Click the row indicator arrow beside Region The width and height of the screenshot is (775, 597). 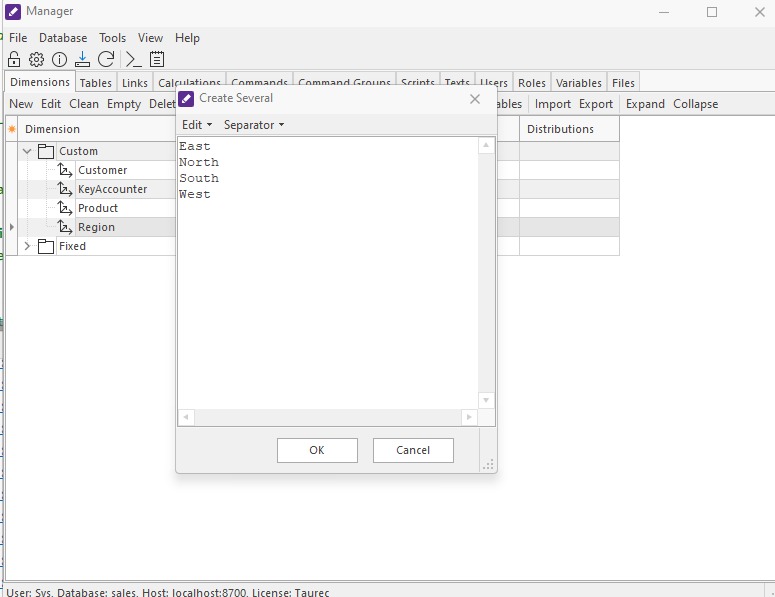click(12, 227)
